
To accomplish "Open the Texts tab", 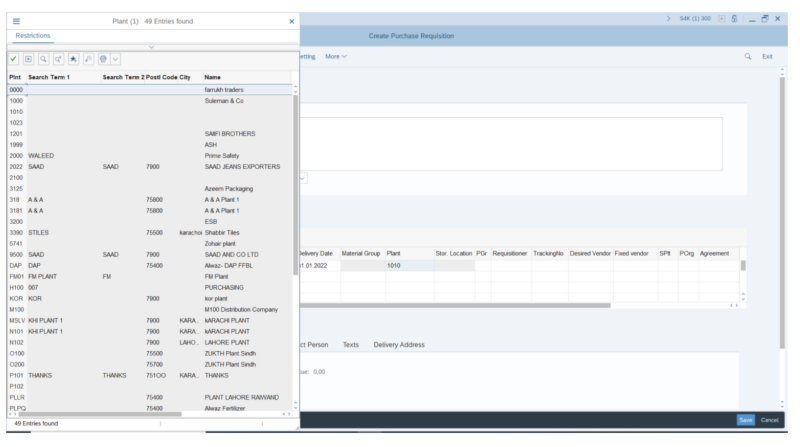I will point(350,344).
